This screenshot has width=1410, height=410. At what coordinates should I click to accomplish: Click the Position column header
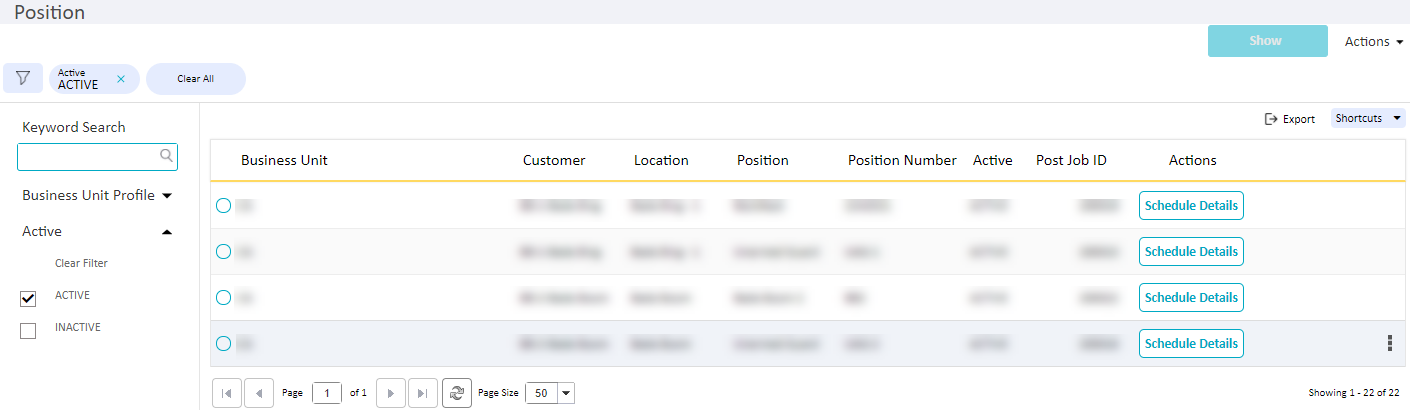click(763, 160)
